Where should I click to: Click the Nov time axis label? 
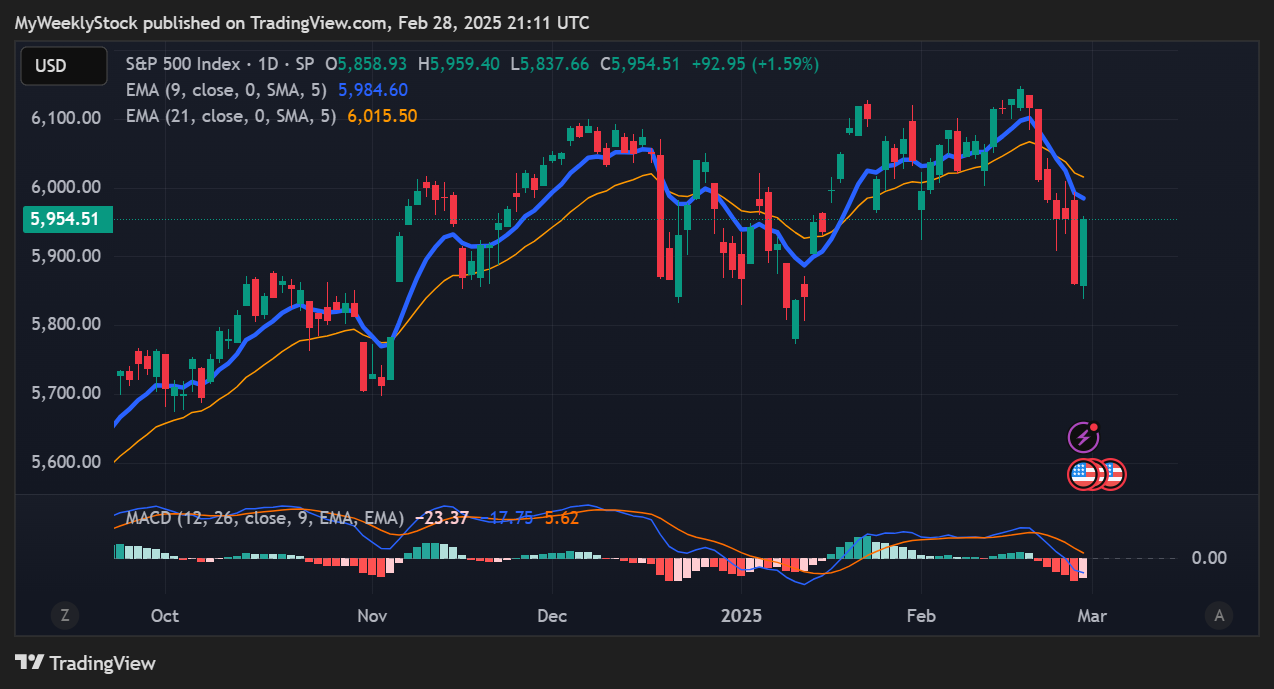click(x=371, y=615)
